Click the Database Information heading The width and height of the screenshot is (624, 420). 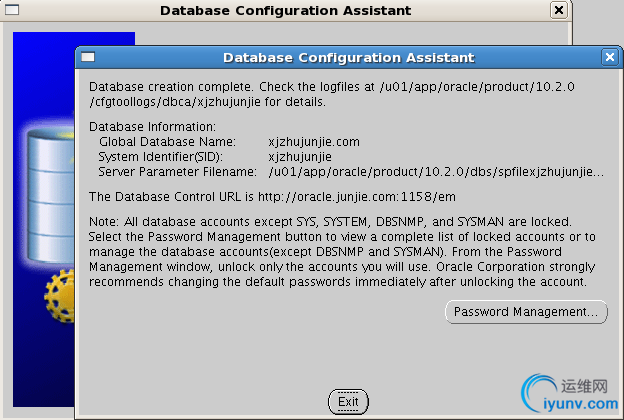[x=152, y=127]
